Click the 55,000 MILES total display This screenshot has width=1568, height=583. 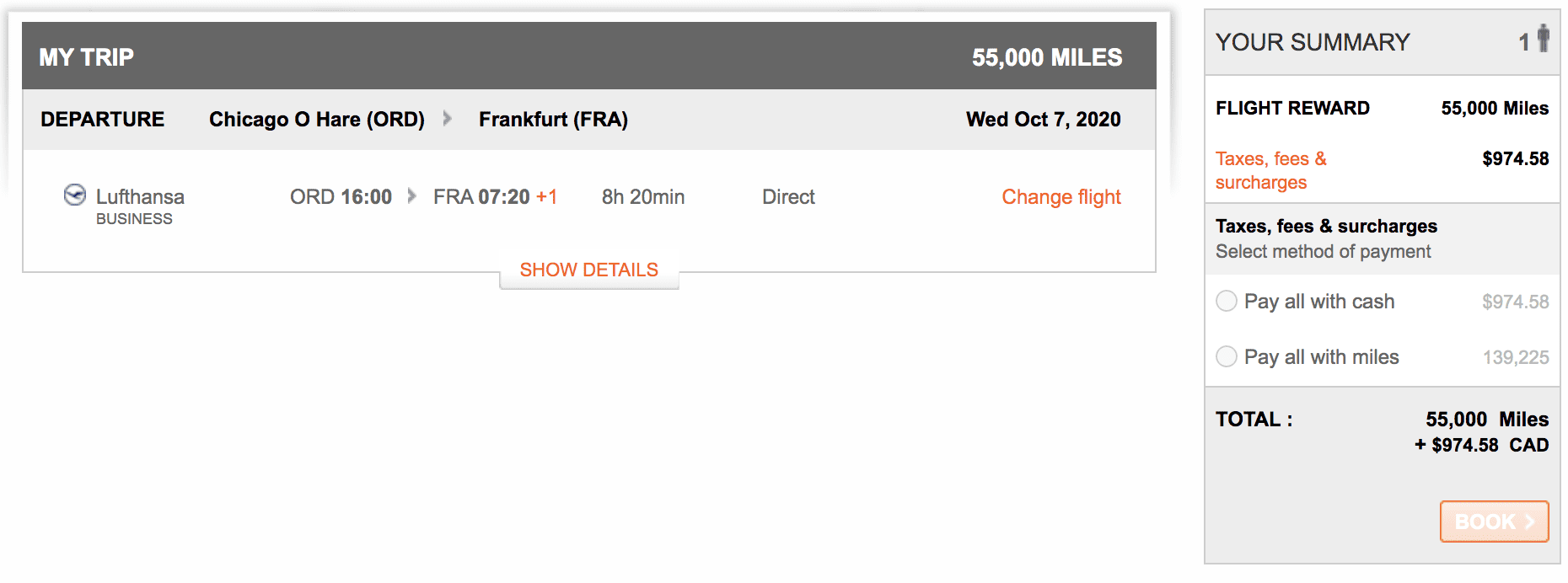pyautogui.click(x=1045, y=56)
